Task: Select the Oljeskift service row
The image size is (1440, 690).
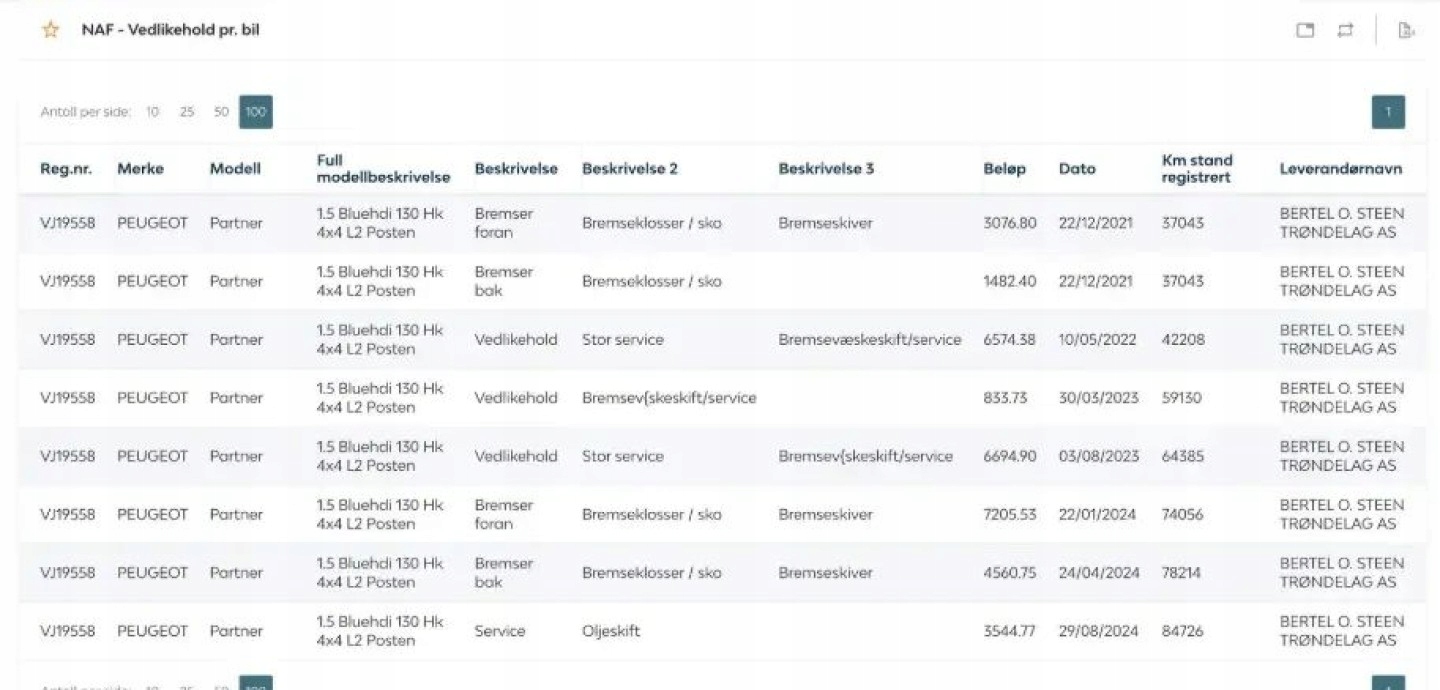Action: point(611,631)
